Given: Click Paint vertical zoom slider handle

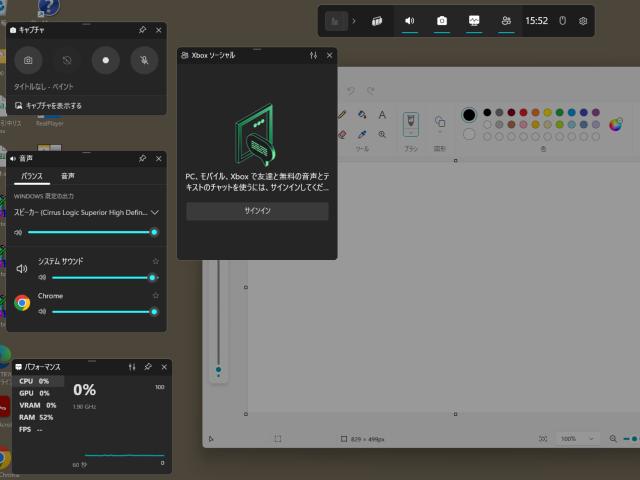Looking at the screenshot, I should coord(218,370).
